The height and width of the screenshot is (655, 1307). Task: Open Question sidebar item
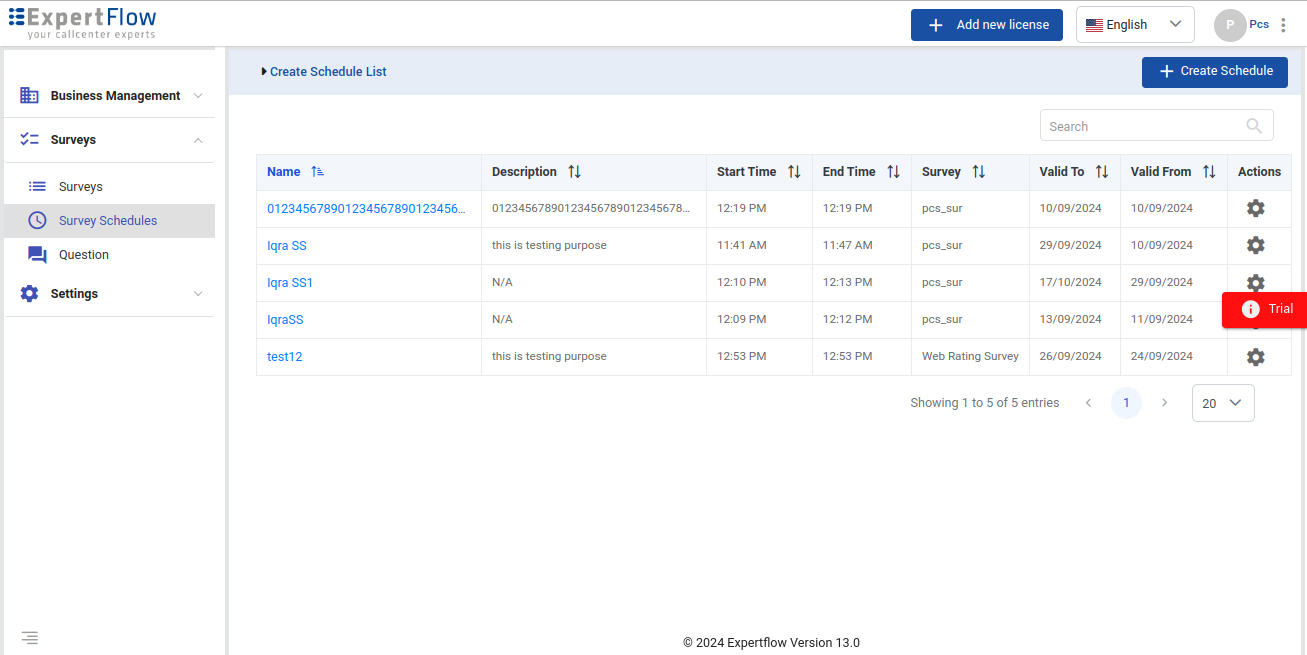pyautogui.click(x=83, y=255)
